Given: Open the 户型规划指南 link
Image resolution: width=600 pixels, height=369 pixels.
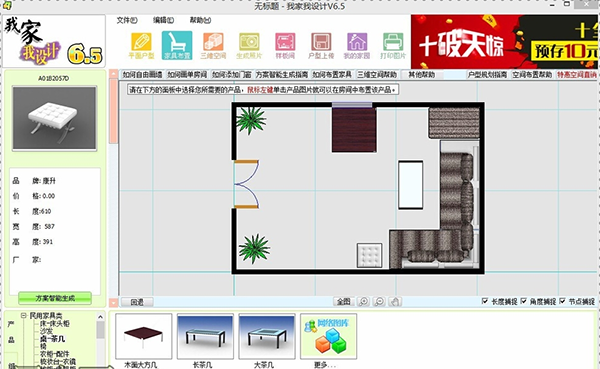Looking at the screenshot, I should [488, 75].
